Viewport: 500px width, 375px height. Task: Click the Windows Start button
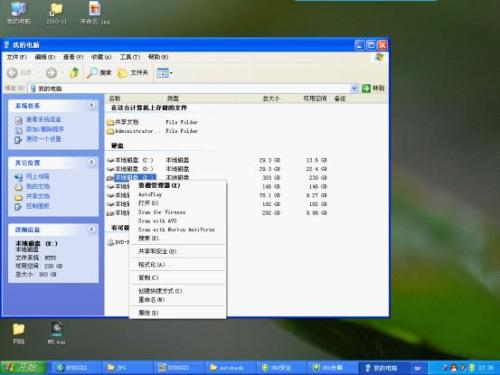coord(23,367)
